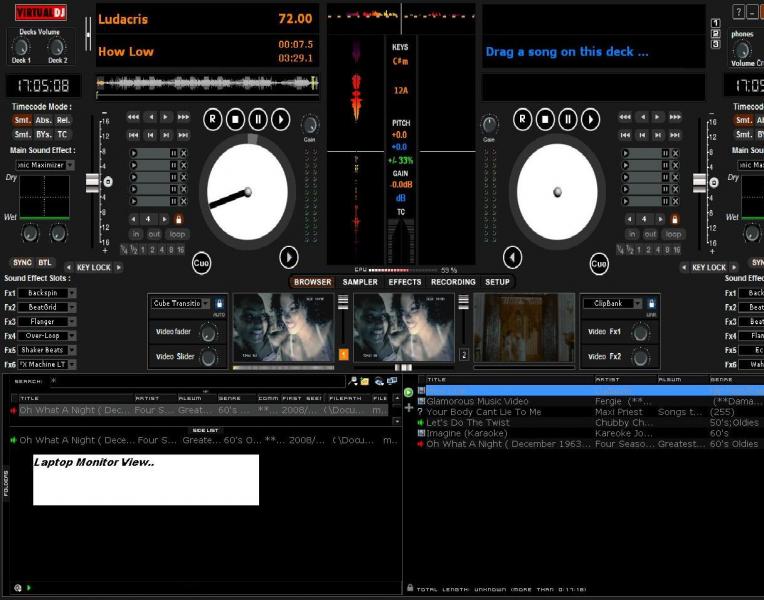Select Glamorous Music Video in the playlist
The width and height of the screenshot is (764, 600).
tap(477, 401)
